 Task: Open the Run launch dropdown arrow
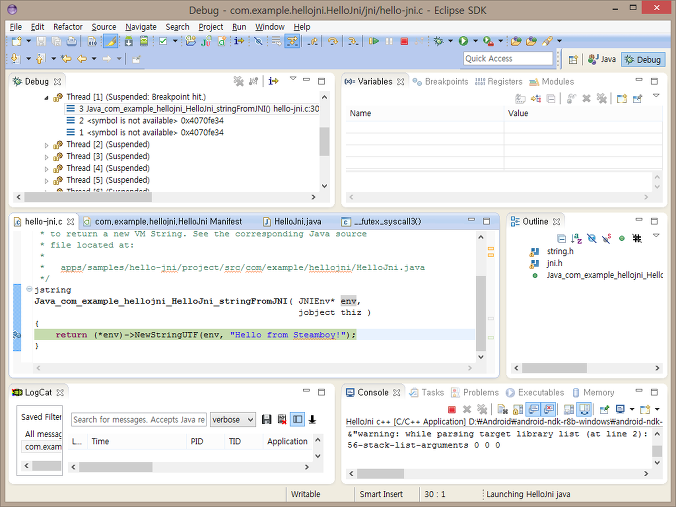475,41
